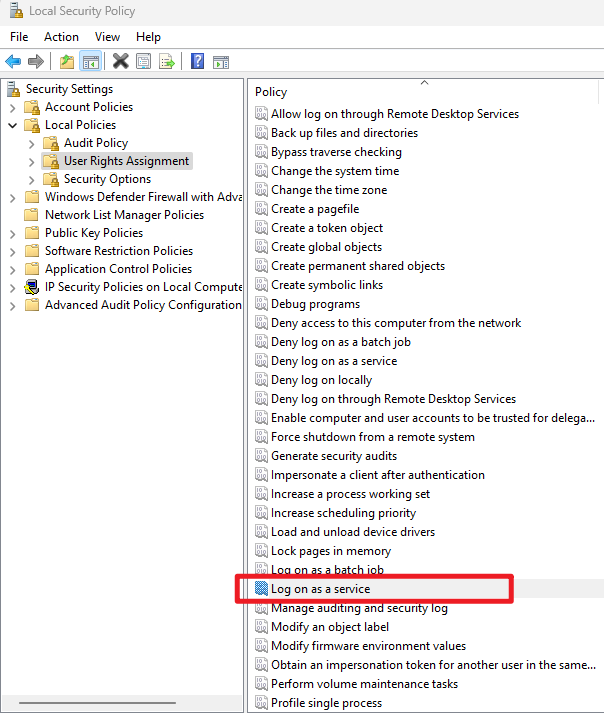The image size is (604, 713).
Task: Open the Action menu
Action: [61, 37]
